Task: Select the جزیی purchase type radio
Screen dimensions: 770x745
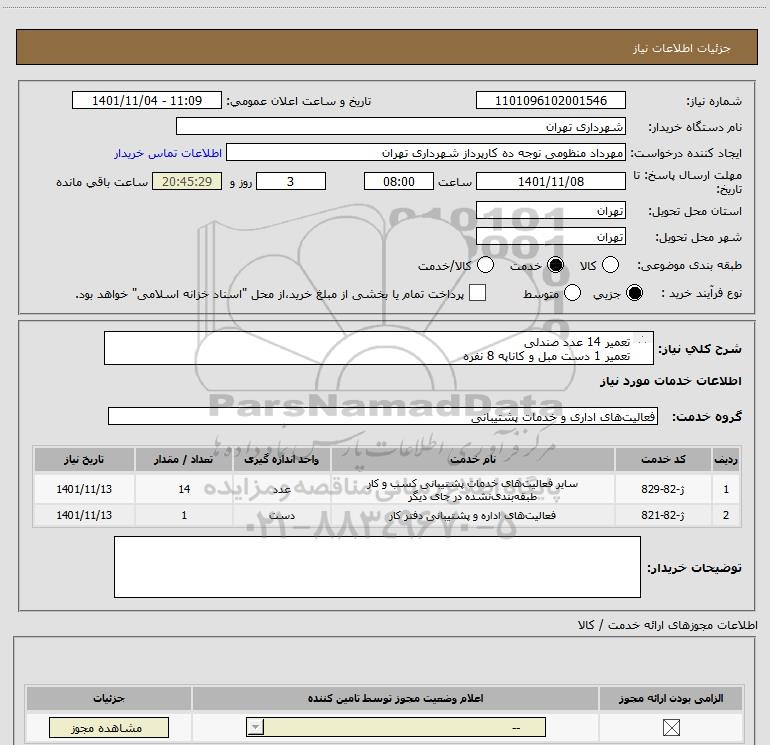Action: (x=634, y=293)
